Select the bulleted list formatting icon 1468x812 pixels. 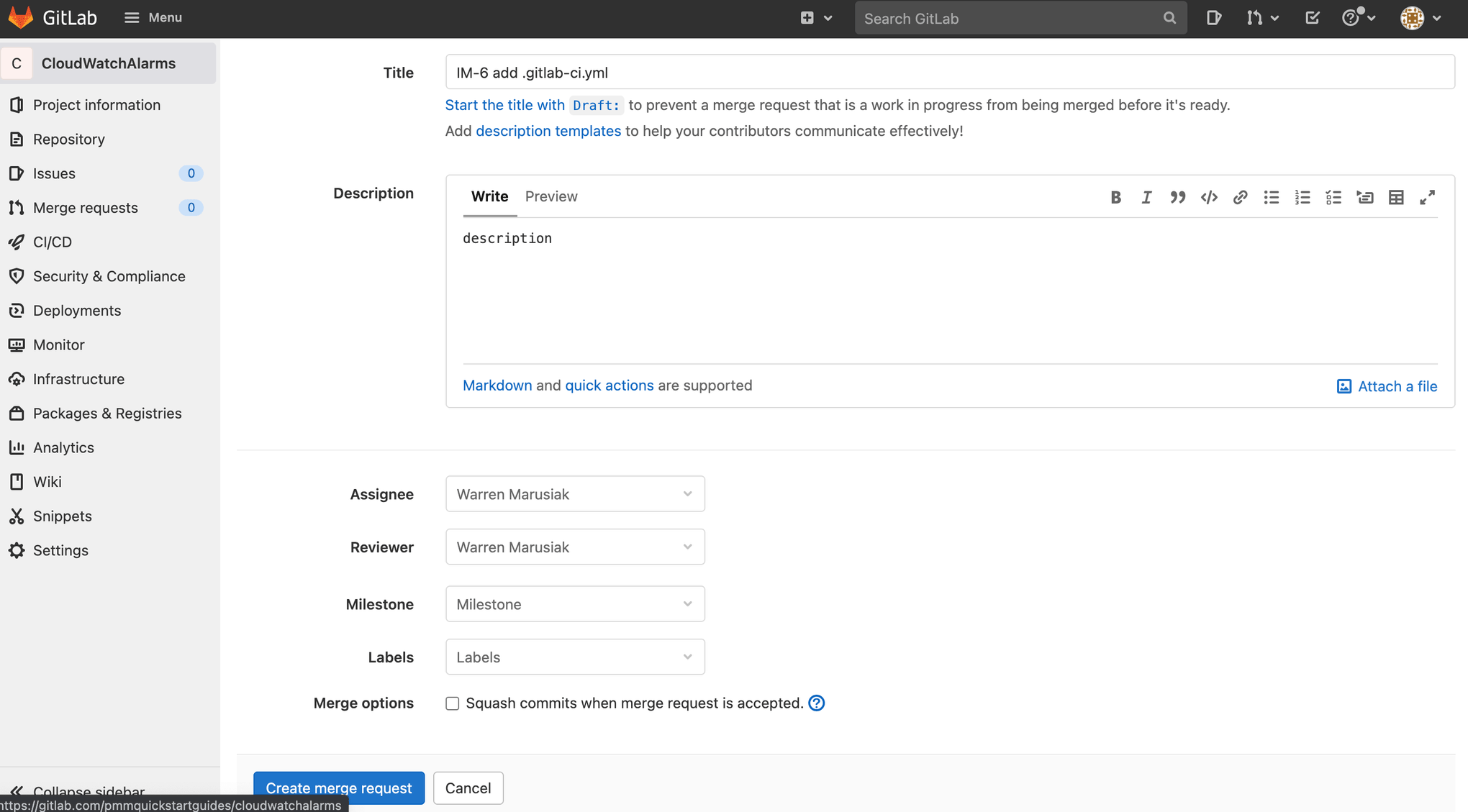[x=1270, y=197]
